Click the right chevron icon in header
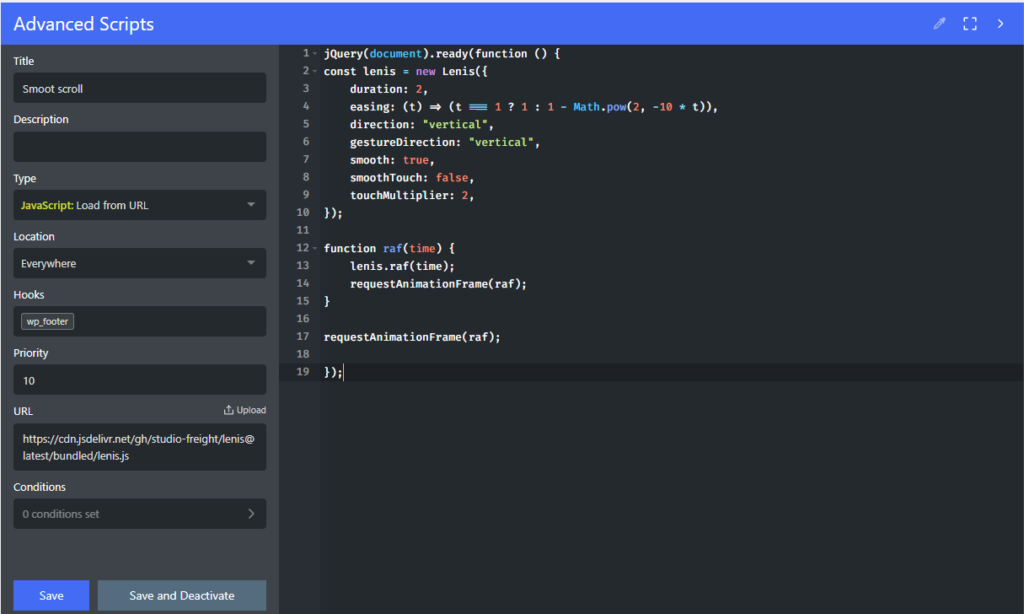Image resolution: width=1024 pixels, height=614 pixels. tap(1000, 24)
